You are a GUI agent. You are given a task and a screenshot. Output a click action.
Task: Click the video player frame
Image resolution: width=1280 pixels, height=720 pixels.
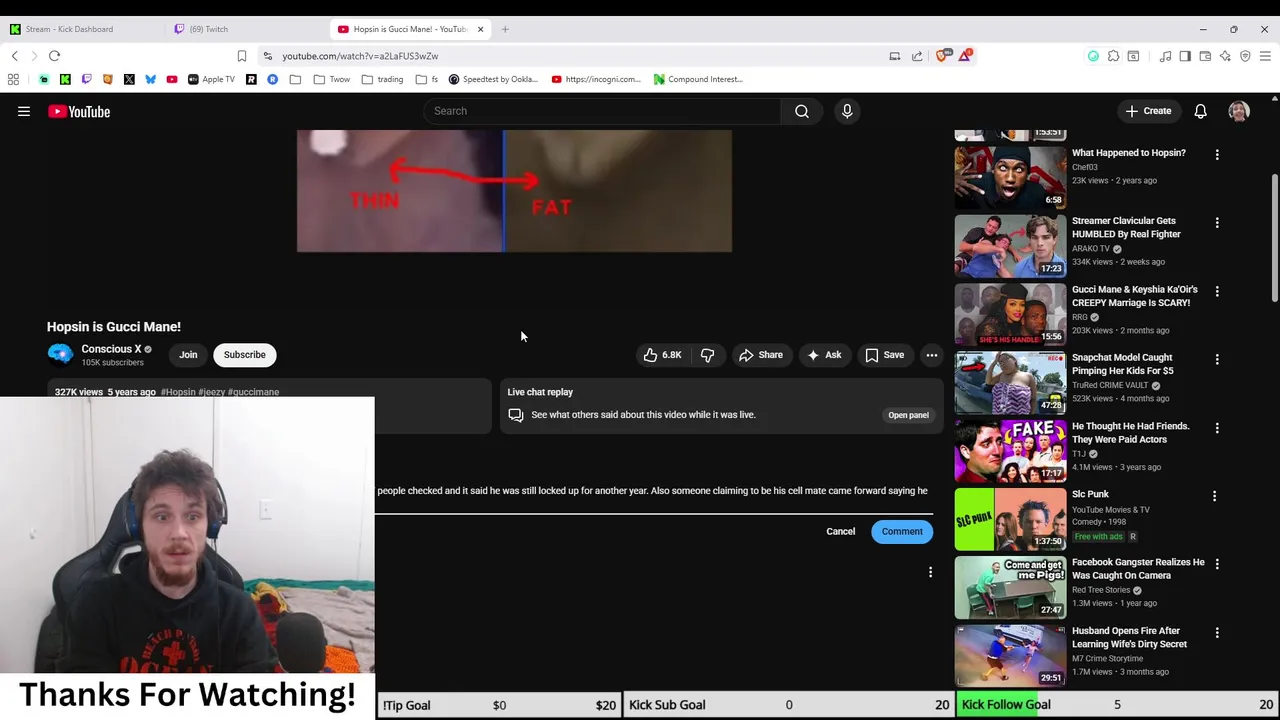click(514, 191)
